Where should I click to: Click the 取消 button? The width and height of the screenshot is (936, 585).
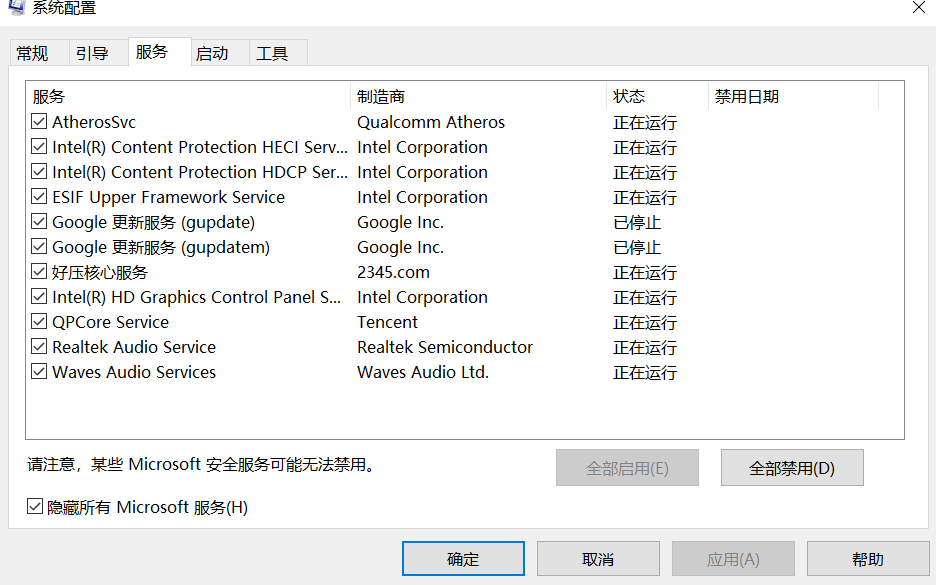point(598,559)
